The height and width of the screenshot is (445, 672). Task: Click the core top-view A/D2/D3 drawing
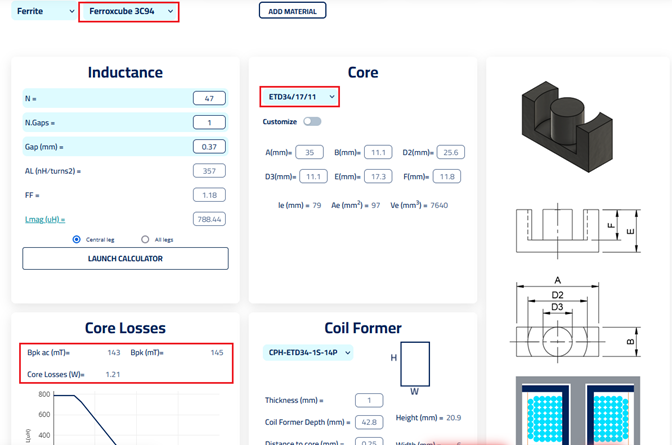pos(575,319)
